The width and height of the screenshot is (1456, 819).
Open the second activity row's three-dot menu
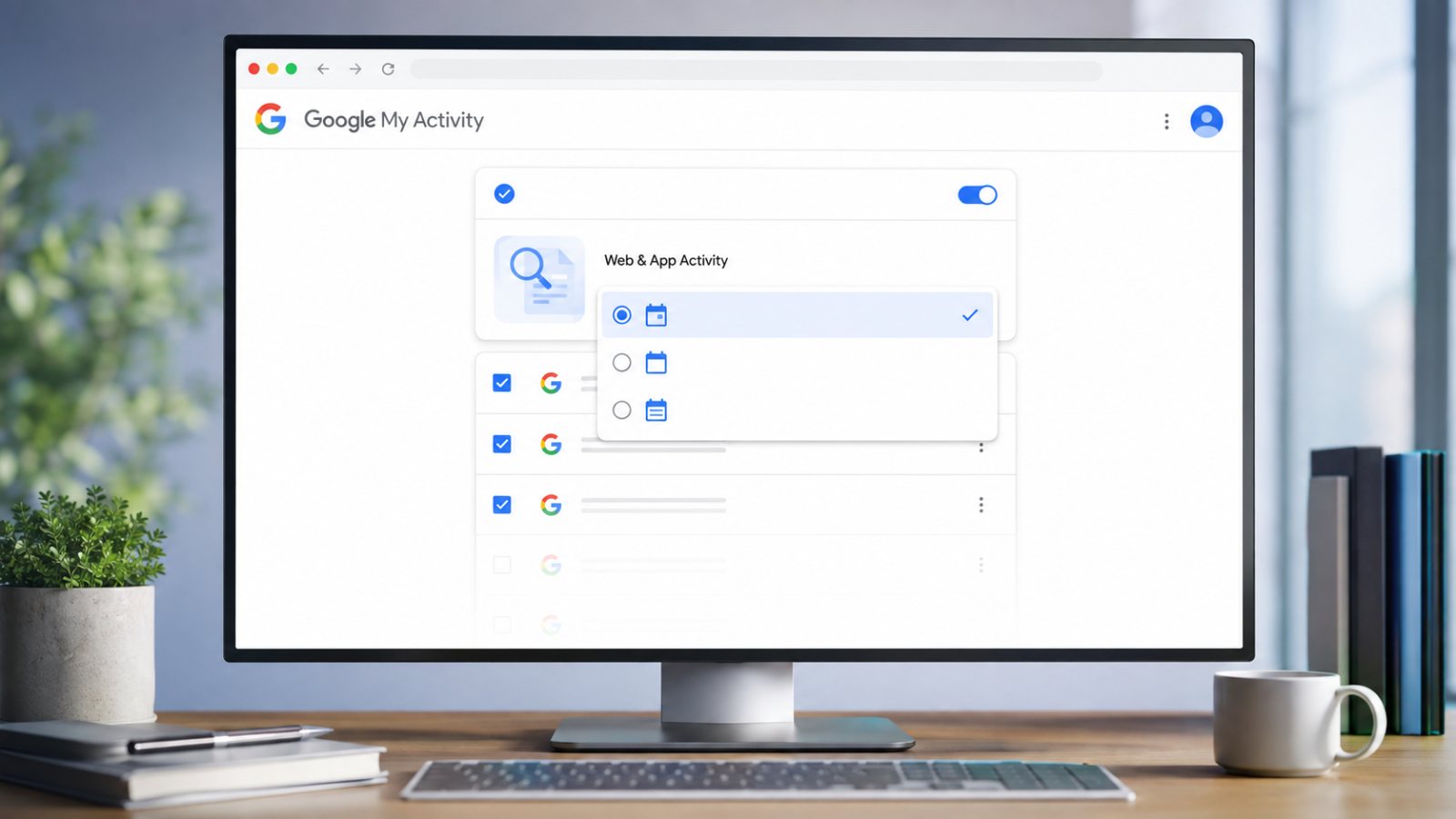click(x=981, y=447)
